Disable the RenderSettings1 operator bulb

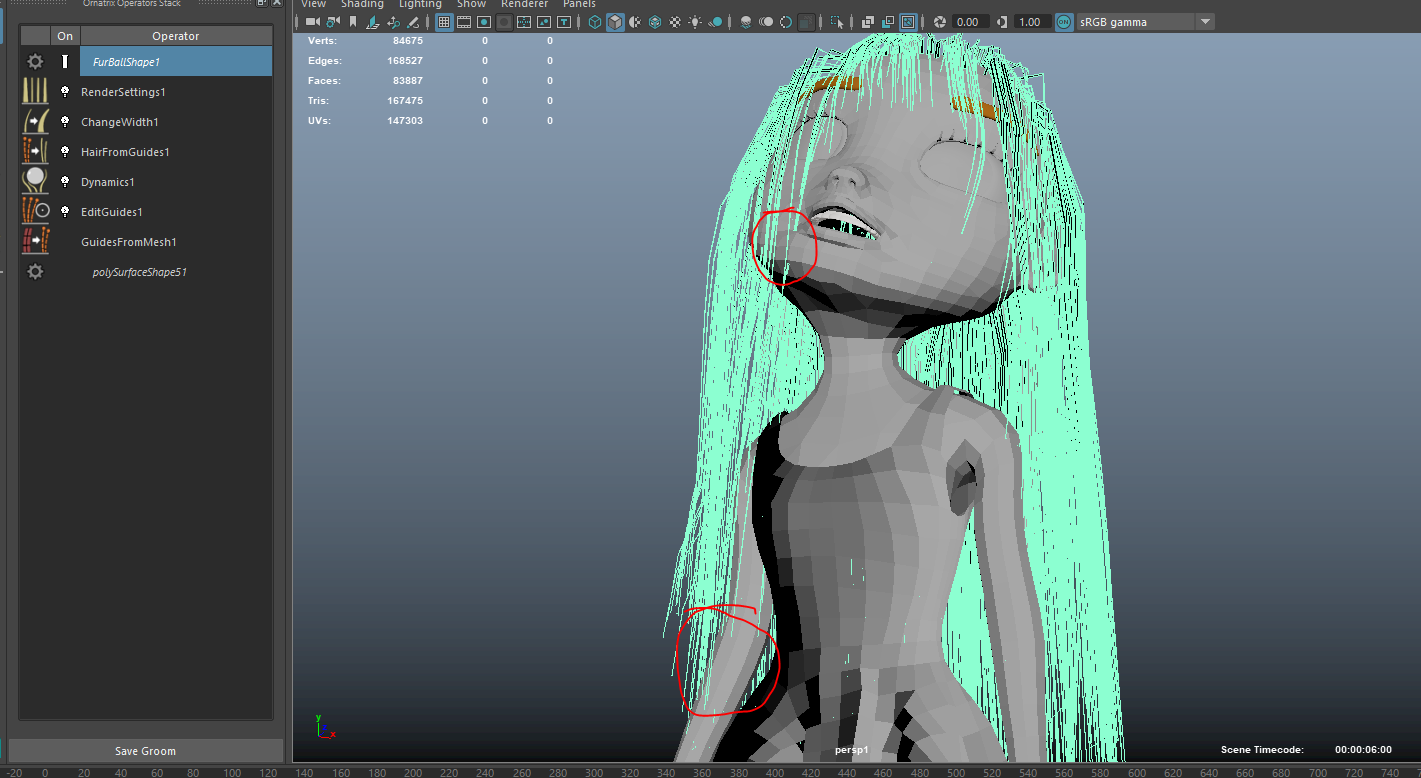tap(65, 92)
